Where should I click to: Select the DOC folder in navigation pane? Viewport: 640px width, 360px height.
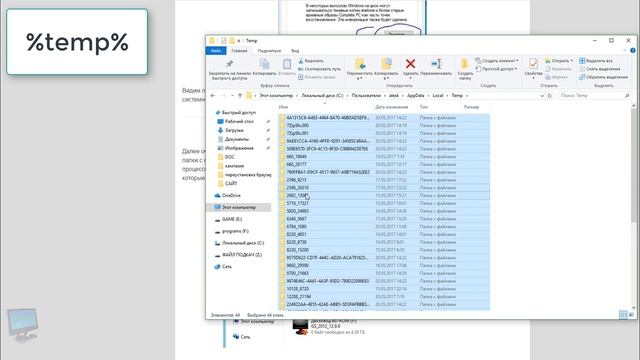(x=229, y=157)
